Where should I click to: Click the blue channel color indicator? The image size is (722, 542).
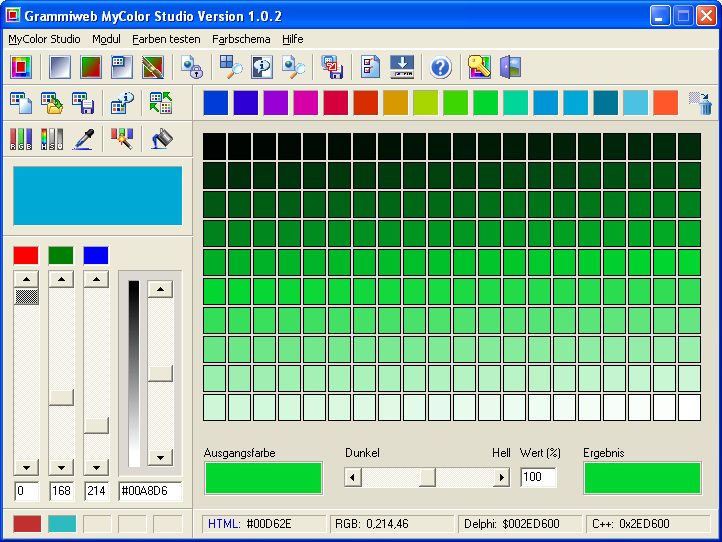coord(96,256)
